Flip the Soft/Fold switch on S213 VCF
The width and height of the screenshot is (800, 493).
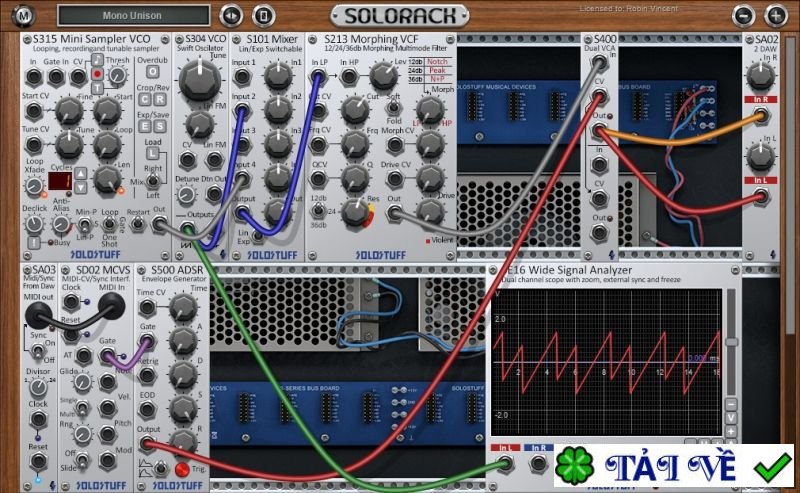pos(393,107)
